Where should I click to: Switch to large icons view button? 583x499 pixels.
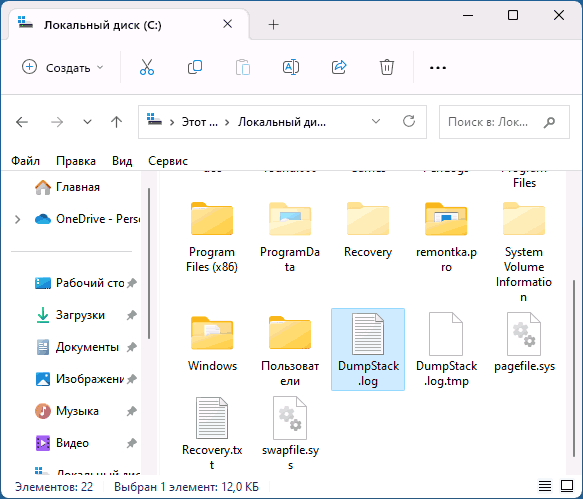[x=567, y=486]
